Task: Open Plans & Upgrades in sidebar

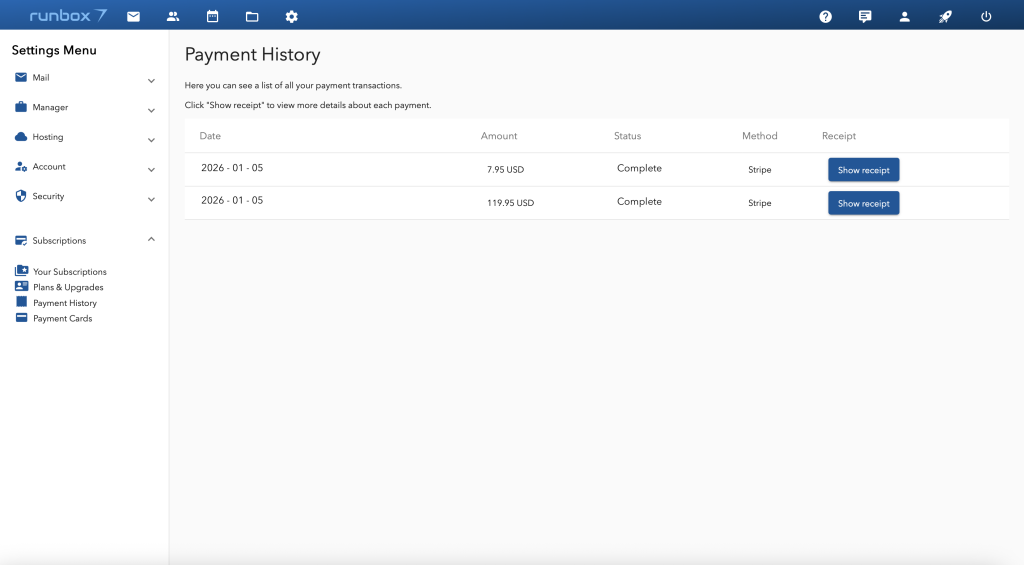Action: (x=68, y=287)
